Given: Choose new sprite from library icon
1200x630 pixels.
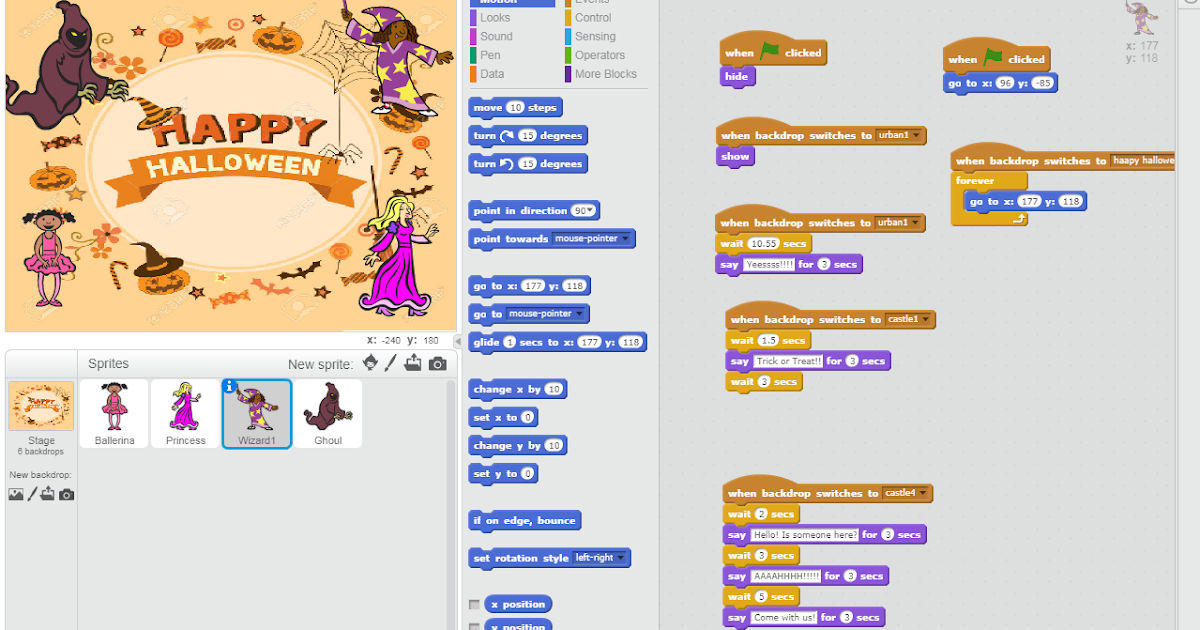Looking at the screenshot, I should tap(371, 363).
